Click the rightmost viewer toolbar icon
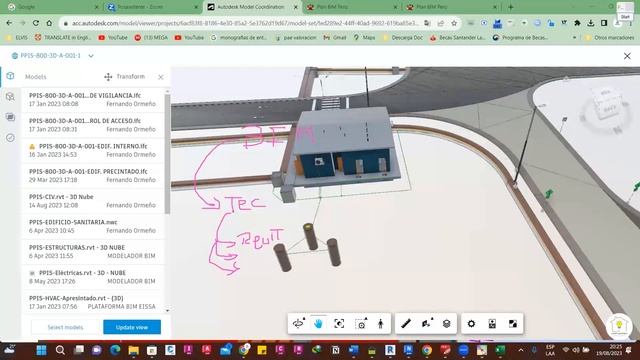 pyautogui.click(x=513, y=324)
